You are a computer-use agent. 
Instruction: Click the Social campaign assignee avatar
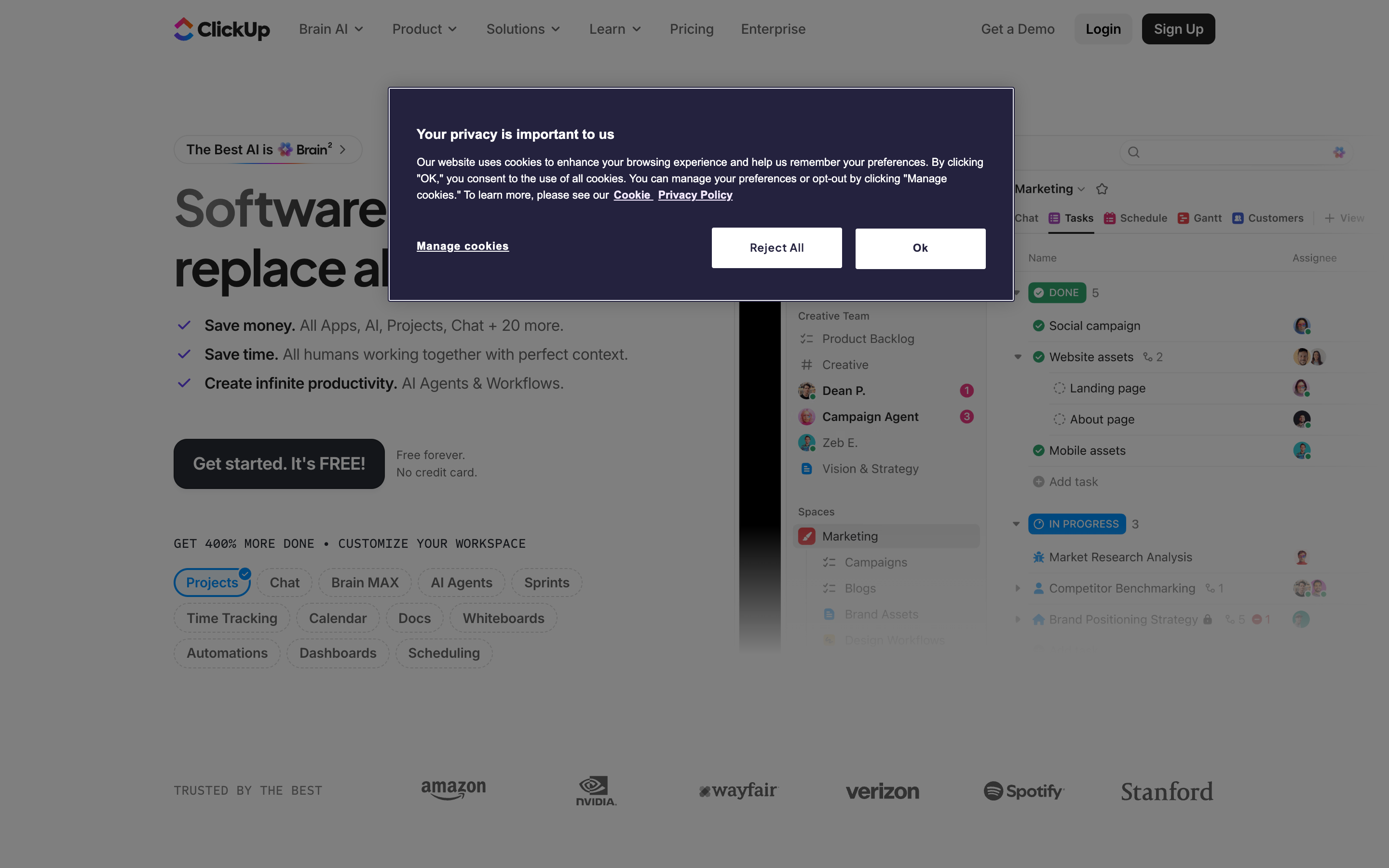(1301, 325)
